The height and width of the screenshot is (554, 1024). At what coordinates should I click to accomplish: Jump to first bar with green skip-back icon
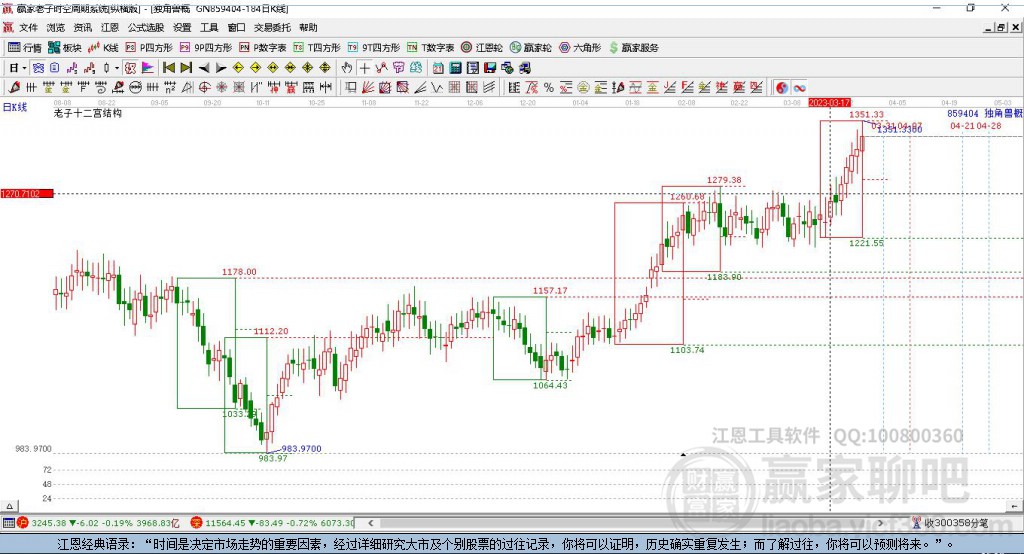tap(168, 68)
